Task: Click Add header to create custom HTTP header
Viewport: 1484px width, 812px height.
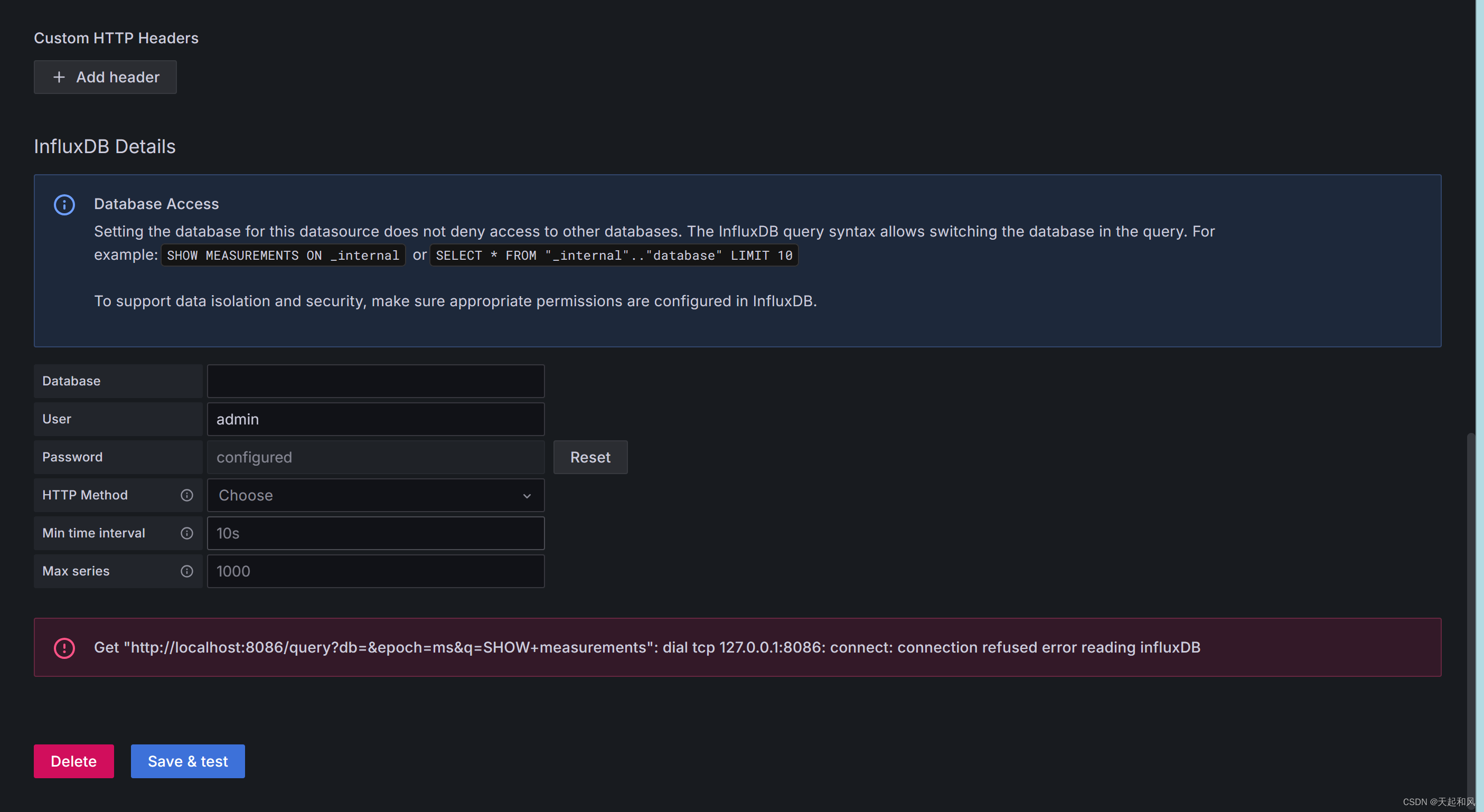Action: tap(105, 77)
